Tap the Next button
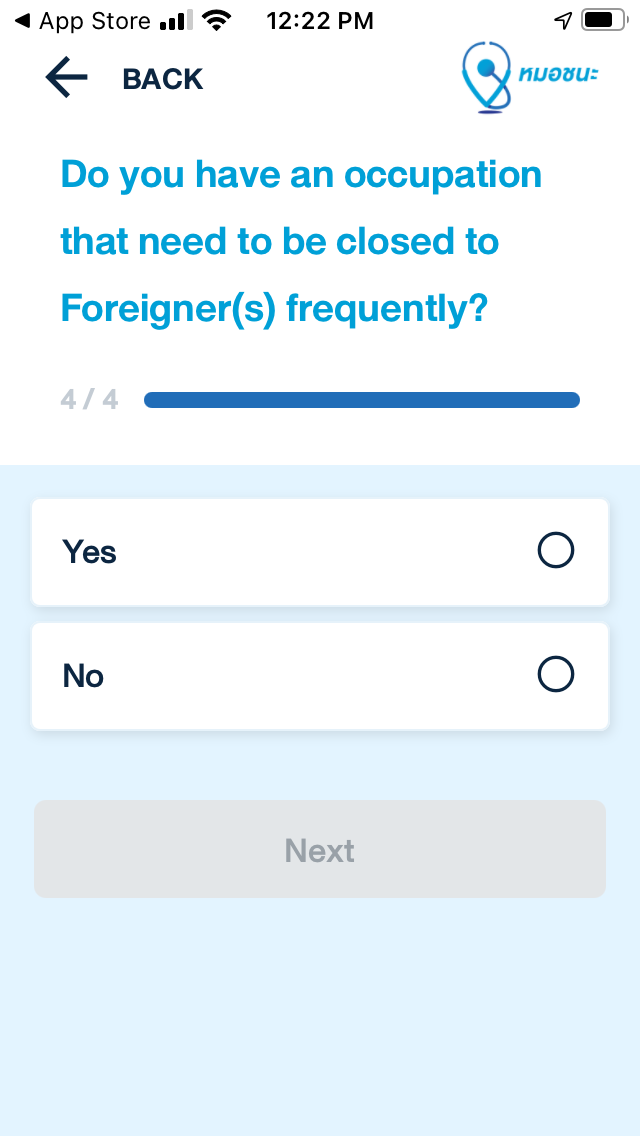This screenshot has height=1136, width=640. (320, 849)
